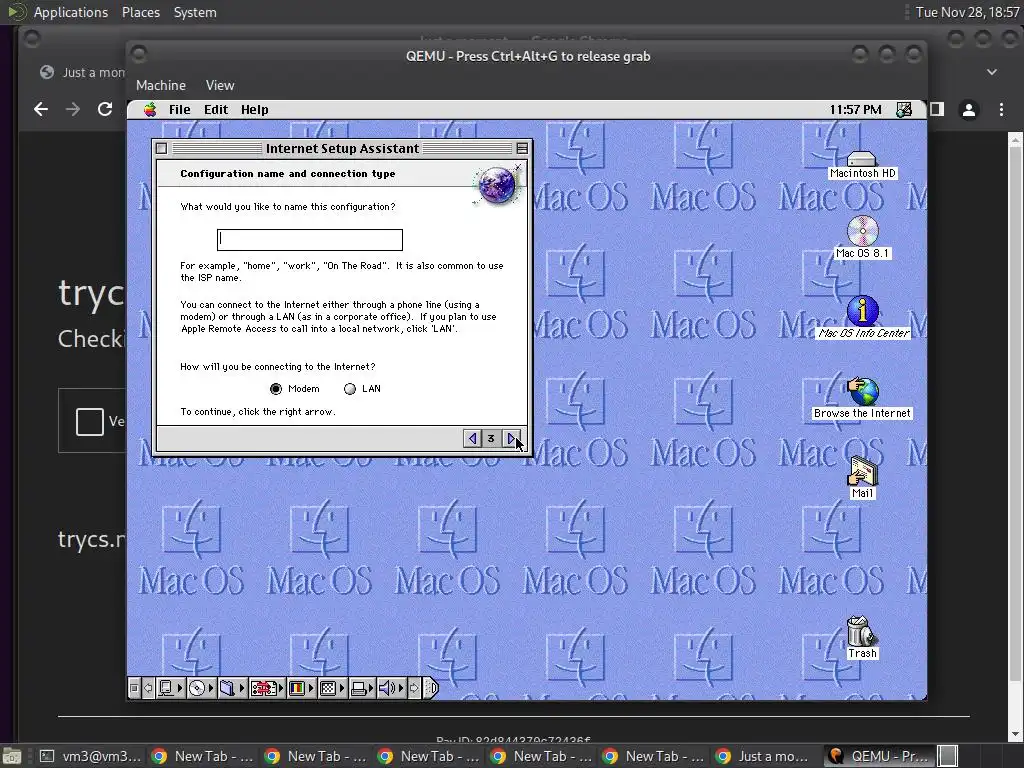Viewport: 1024px width, 768px height.
Task: Select the Modem radio button
Action: (276, 389)
